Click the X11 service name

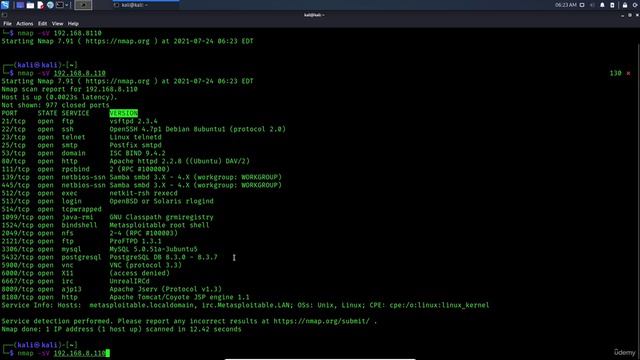[67, 273]
